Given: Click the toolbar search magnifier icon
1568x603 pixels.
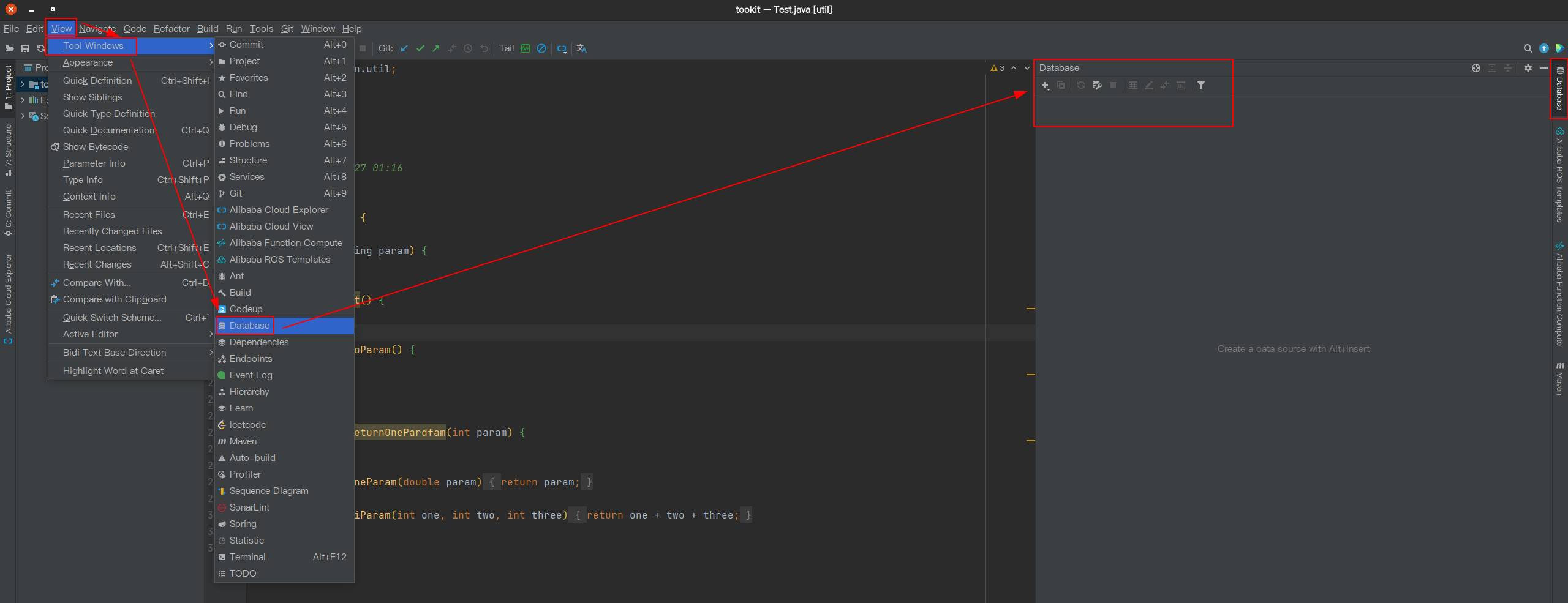Looking at the screenshot, I should [x=1528, y=48].
